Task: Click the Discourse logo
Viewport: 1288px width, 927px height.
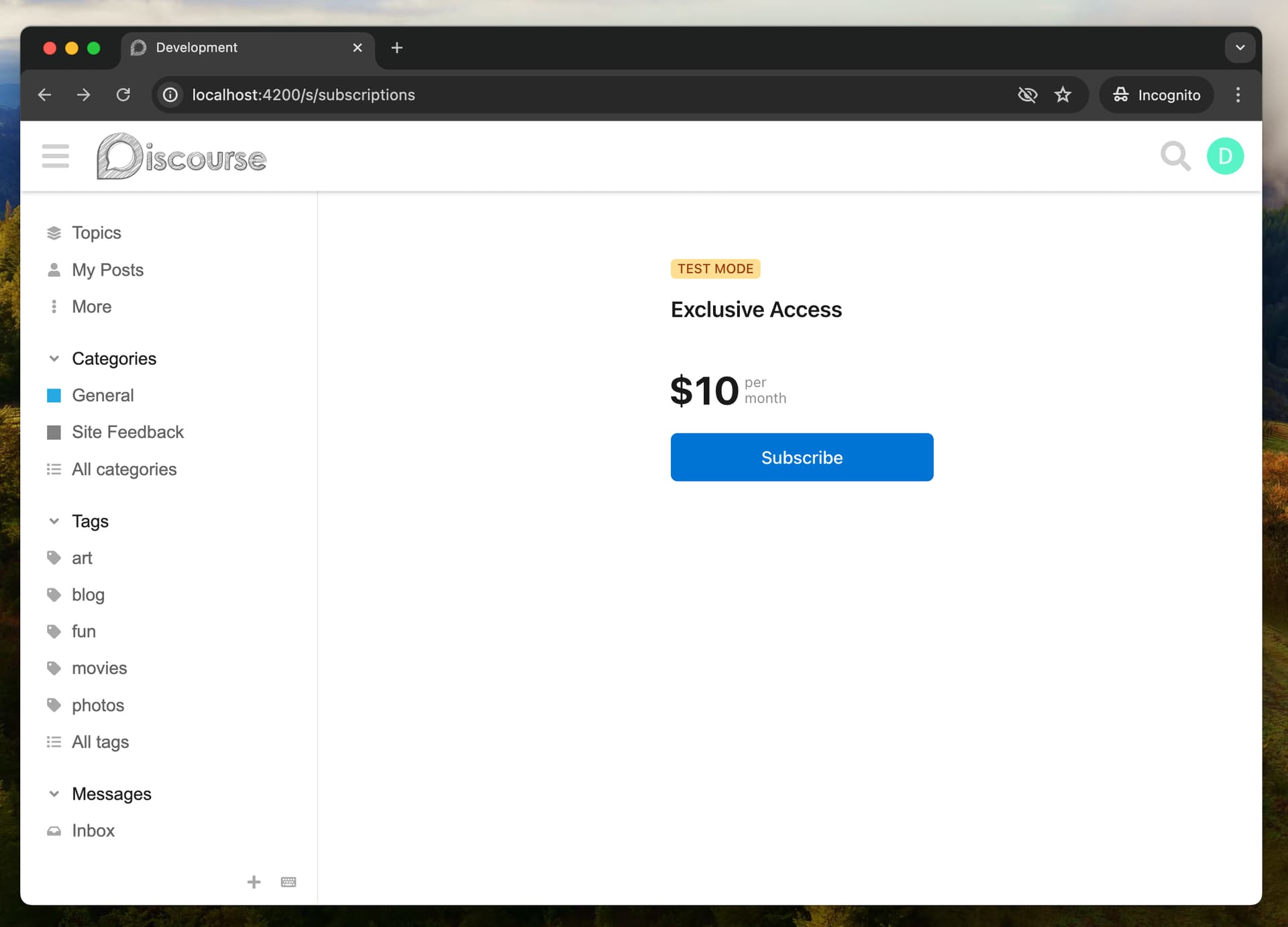Action: 182,157
